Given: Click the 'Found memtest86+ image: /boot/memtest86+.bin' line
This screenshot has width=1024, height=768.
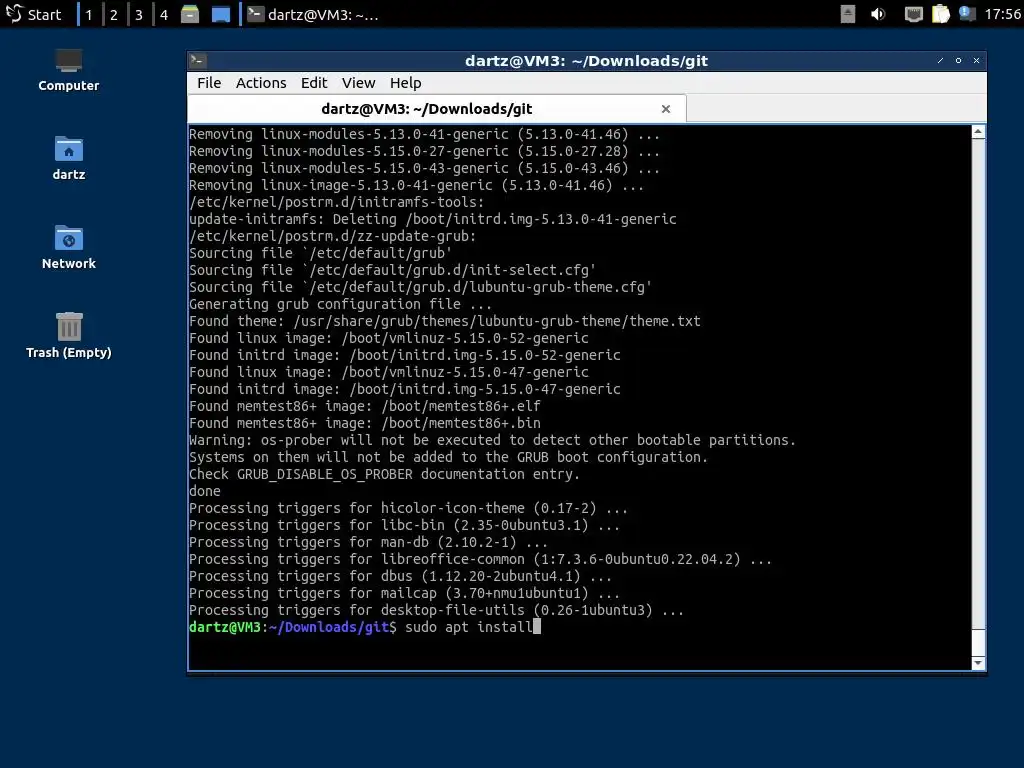Looking at the screenshot, I should (364, 423).
